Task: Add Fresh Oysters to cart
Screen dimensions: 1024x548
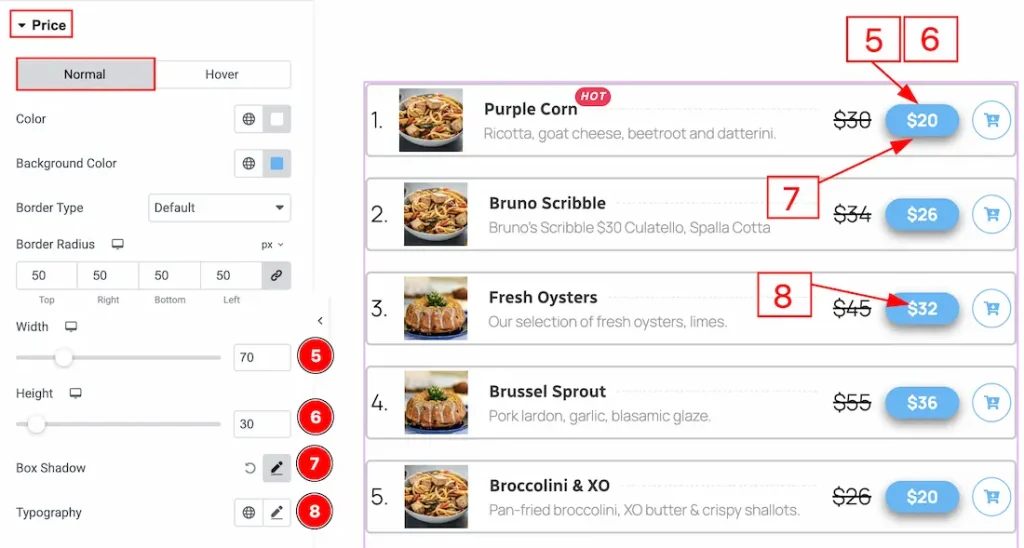Action: point(991,308)
